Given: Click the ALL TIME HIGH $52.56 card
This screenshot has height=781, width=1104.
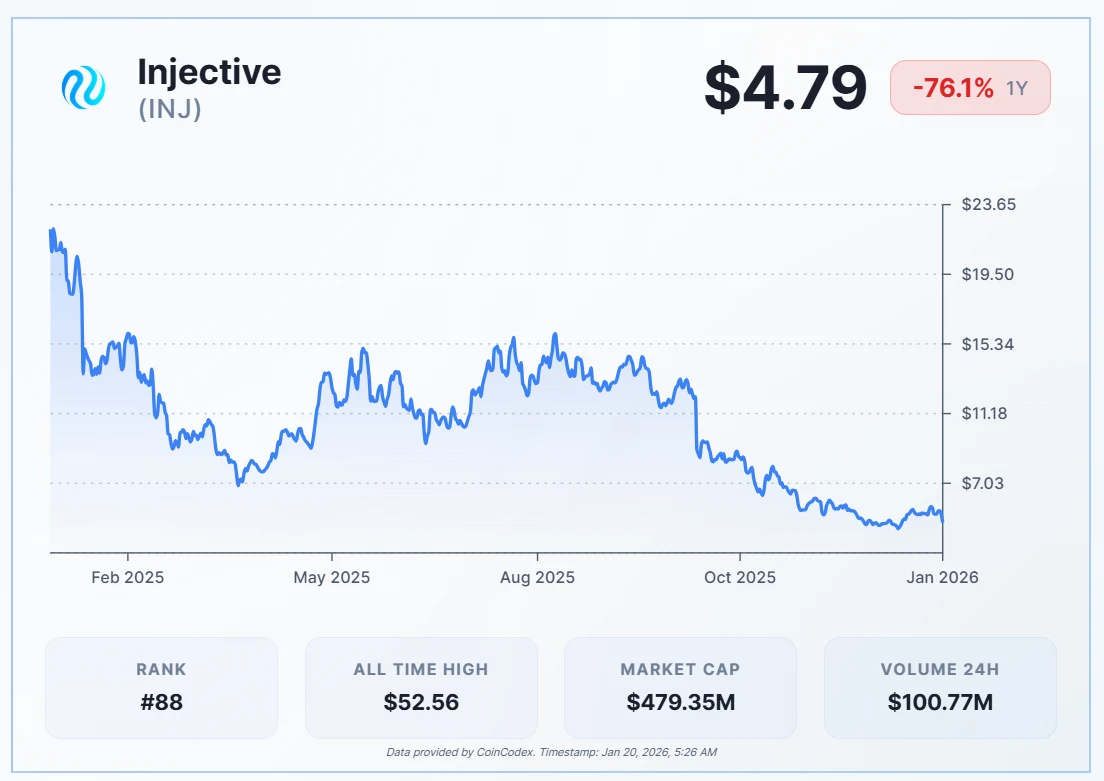Looking at the screenshot, I should pyautogui.click(x=421, y=687).
